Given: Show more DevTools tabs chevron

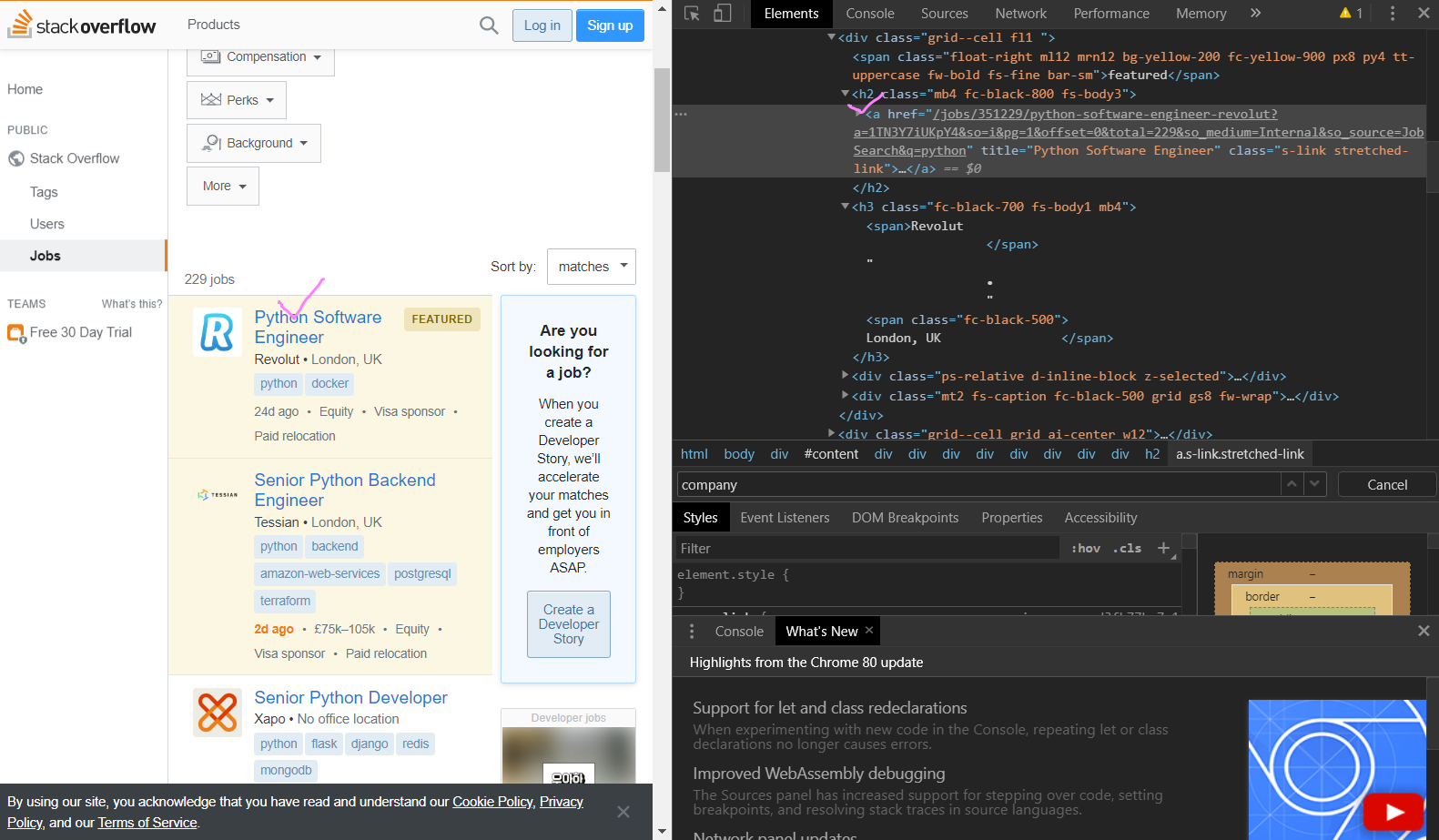Looking at the screenshot, I should coord(1255,13).
